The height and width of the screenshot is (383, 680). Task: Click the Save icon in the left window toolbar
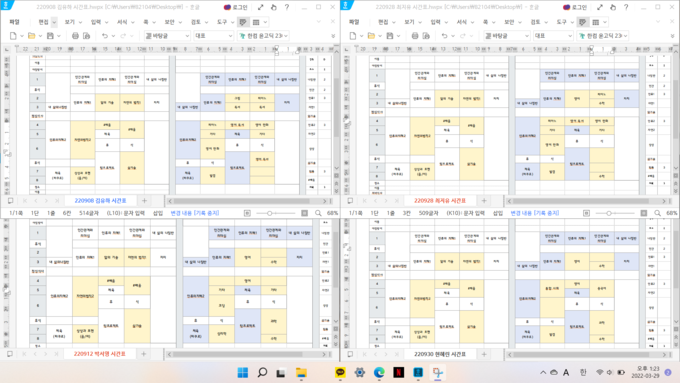click(50, 36)
